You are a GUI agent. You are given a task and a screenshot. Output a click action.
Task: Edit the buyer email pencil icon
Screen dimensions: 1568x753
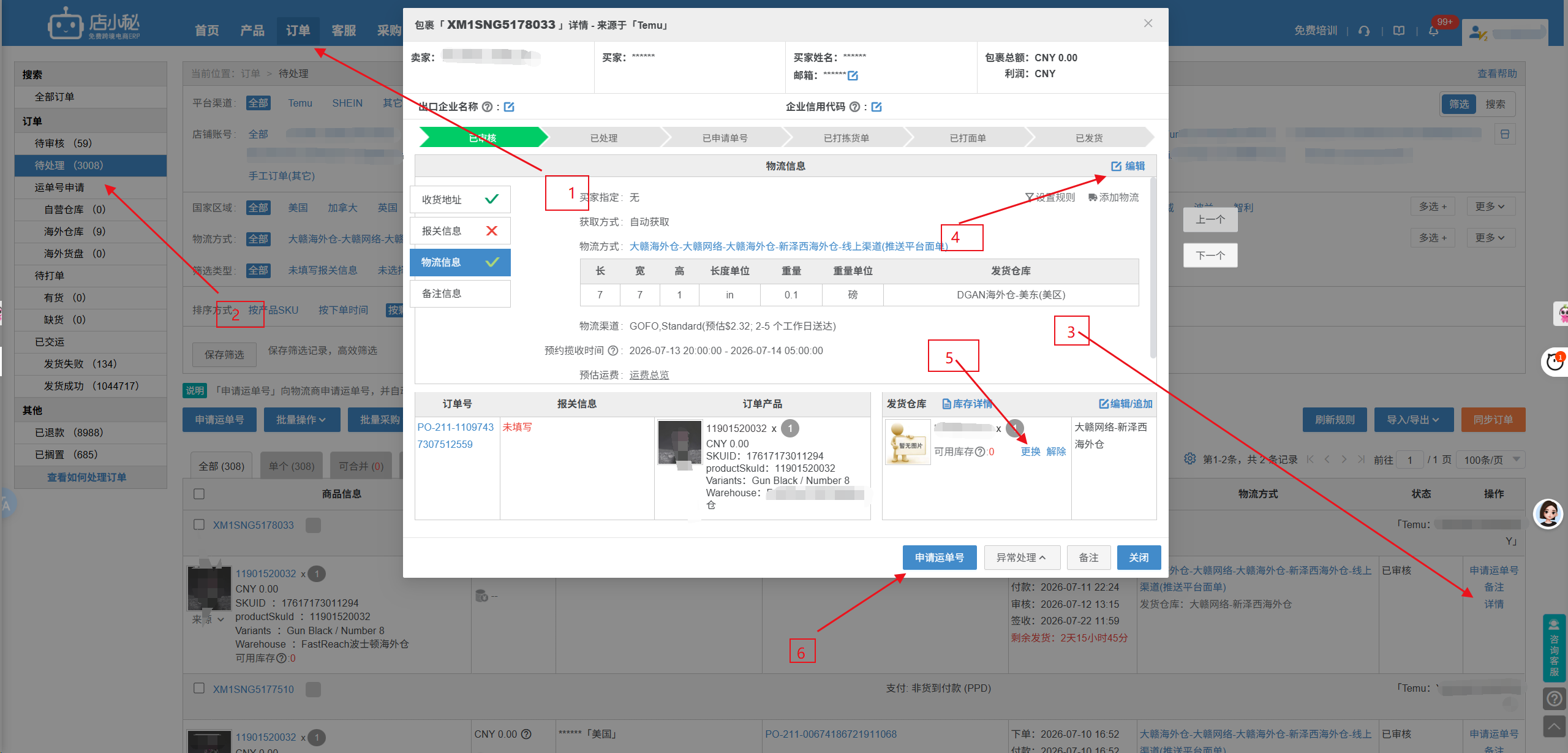(853, 75)
